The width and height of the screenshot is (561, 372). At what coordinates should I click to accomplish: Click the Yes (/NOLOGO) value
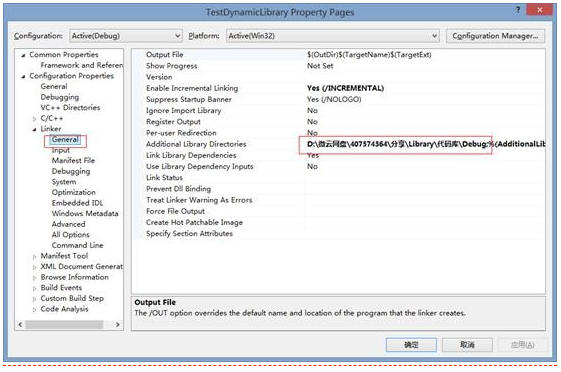(x=334, y=99)
